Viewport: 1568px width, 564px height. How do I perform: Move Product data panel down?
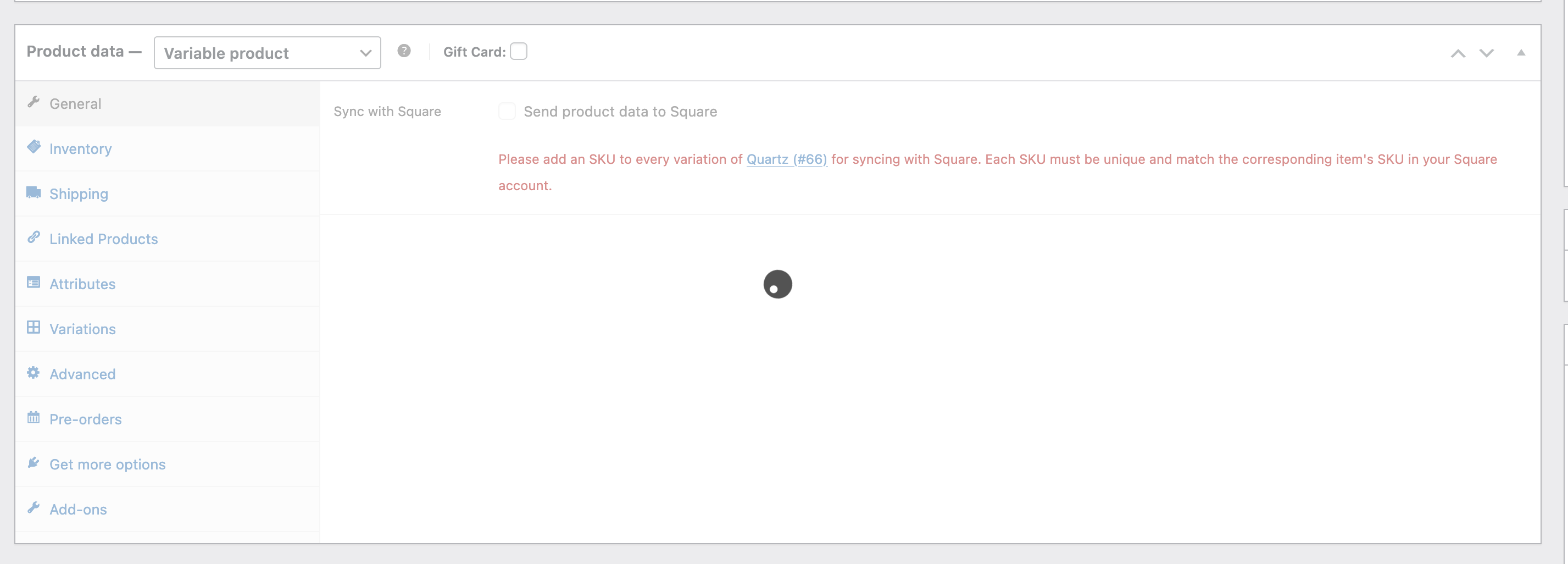coord(1487,54)
